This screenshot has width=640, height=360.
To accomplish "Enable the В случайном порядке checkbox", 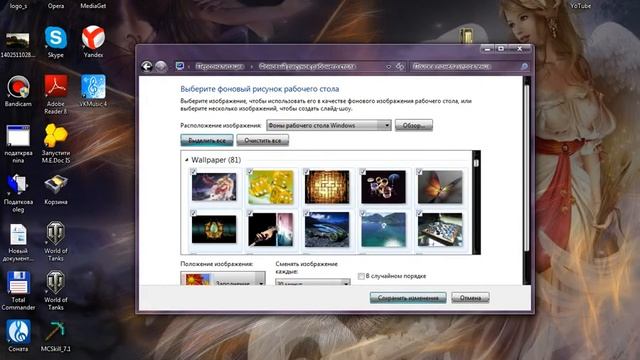I will (x=361, y=276).
